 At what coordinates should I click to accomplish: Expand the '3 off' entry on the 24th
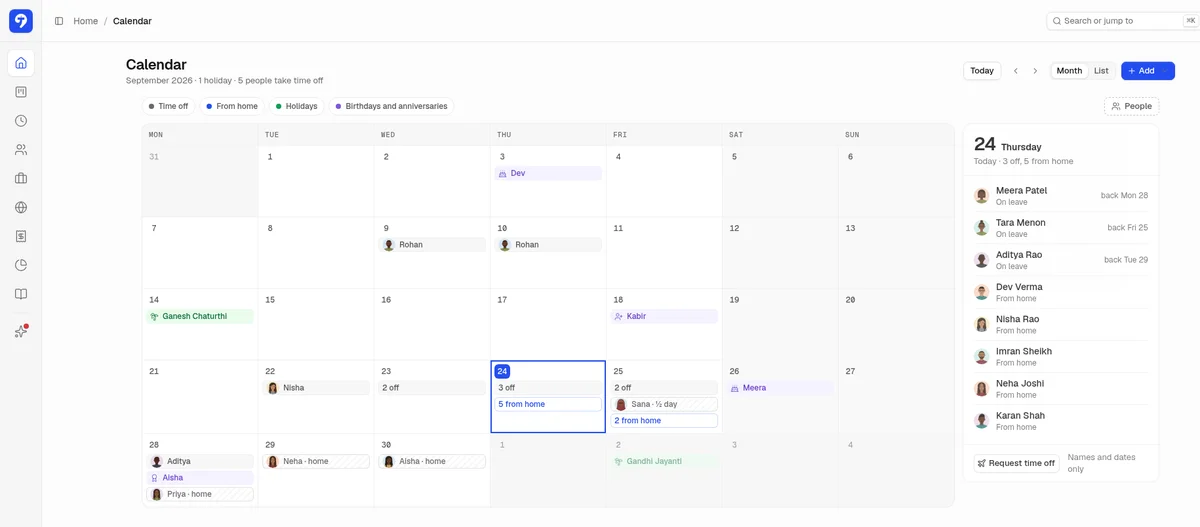[x=548, y=388]
